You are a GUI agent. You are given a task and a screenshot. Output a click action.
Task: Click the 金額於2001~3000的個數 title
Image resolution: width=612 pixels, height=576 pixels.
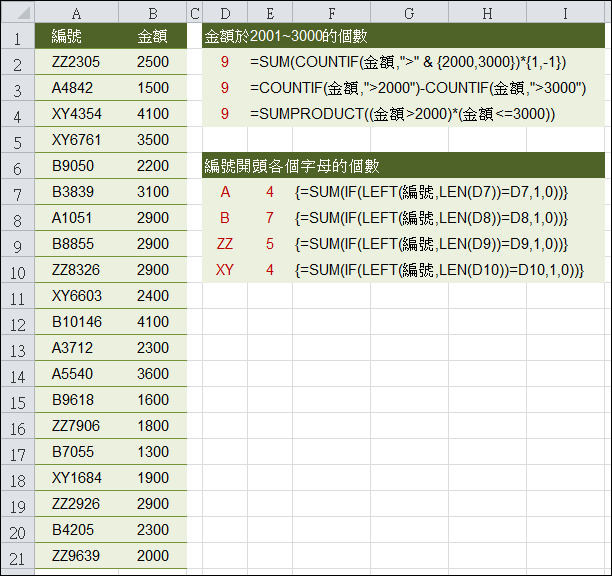[286, 36]
